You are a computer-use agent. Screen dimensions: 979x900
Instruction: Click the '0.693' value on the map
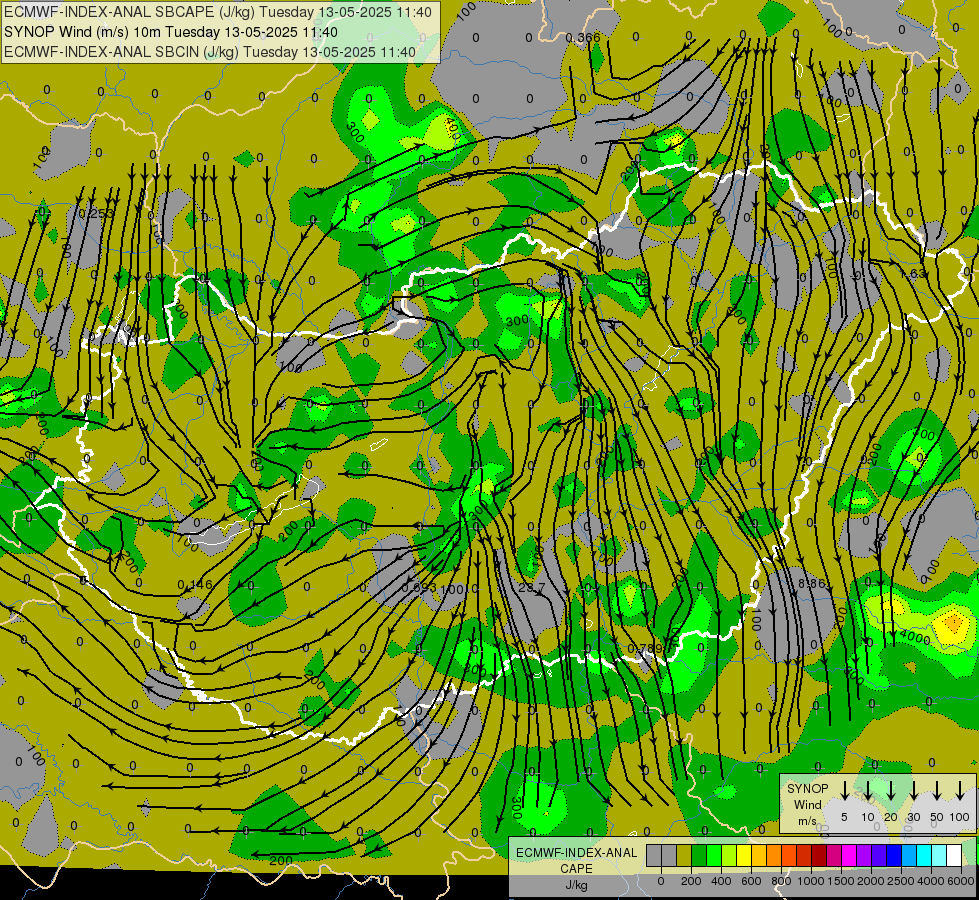point(419,588)
